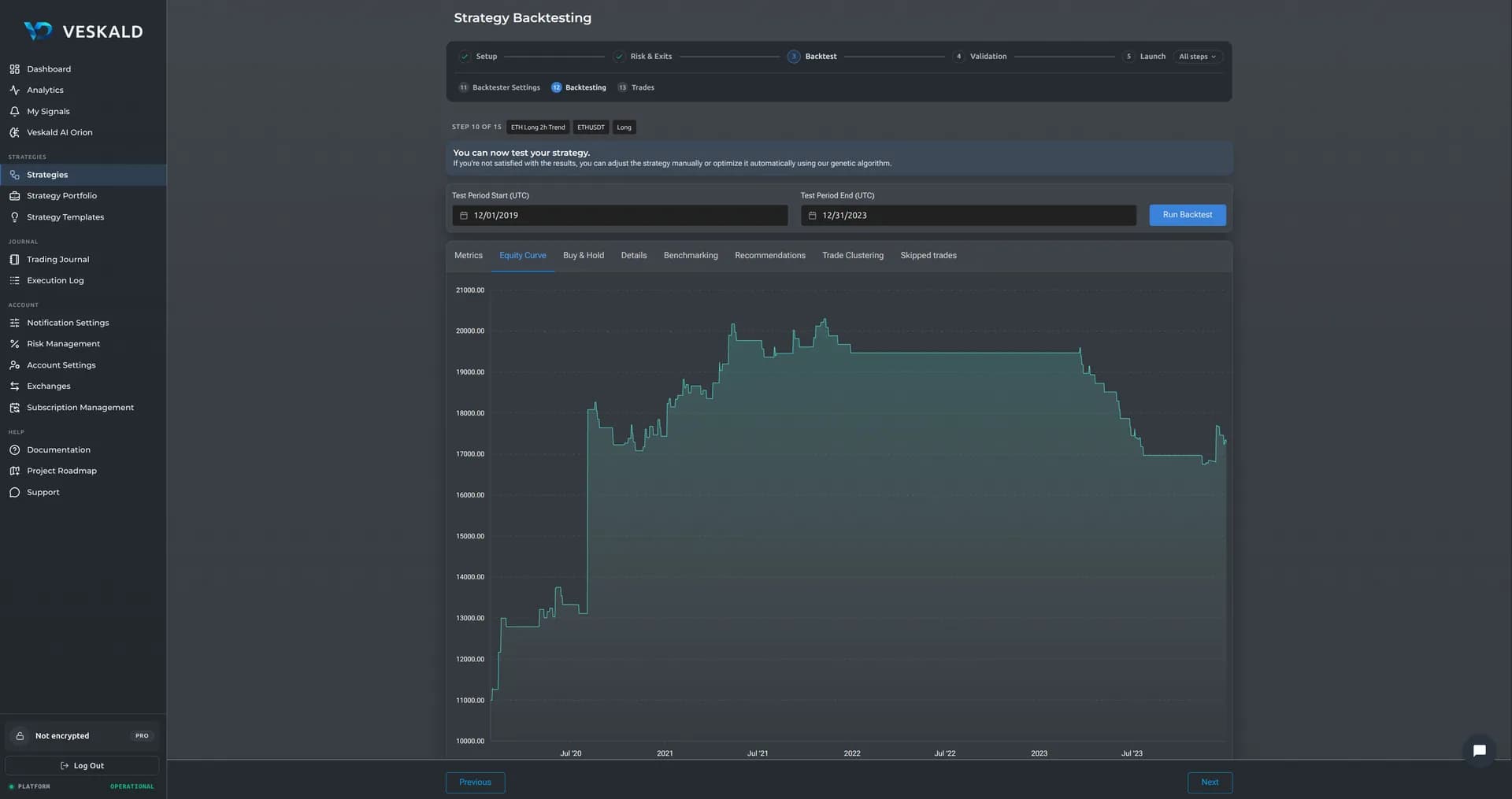Click the Strategies sidebar icon

coord(14,175)
